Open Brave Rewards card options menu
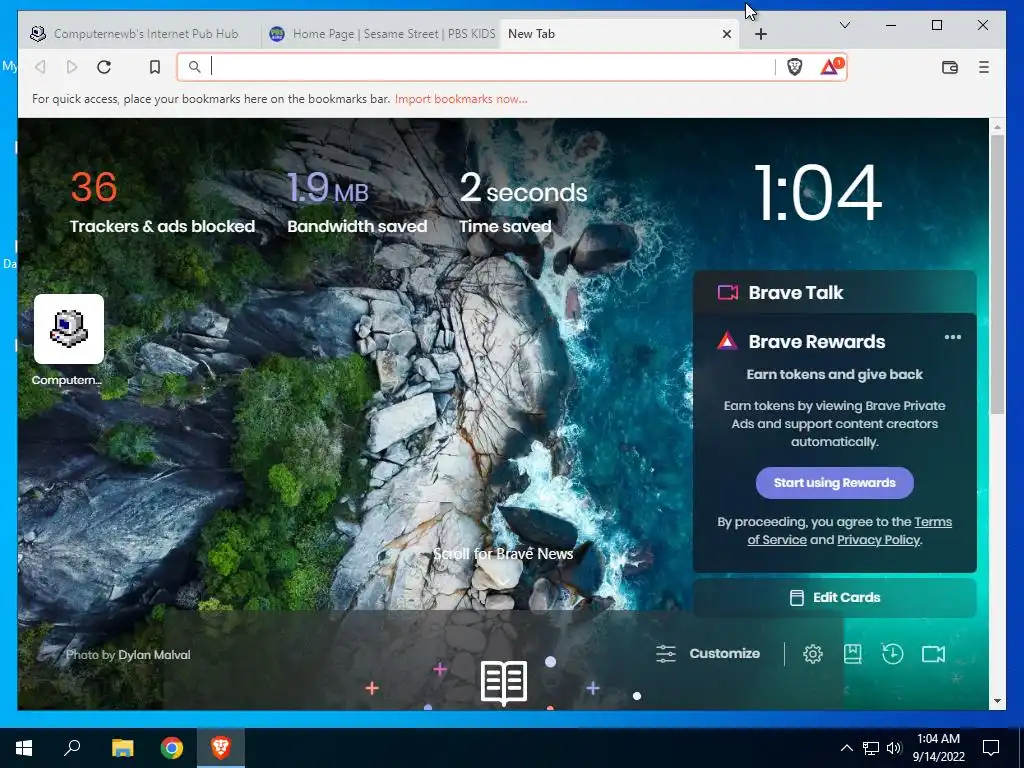This screenshot has width=1024, height=768. 953,337
